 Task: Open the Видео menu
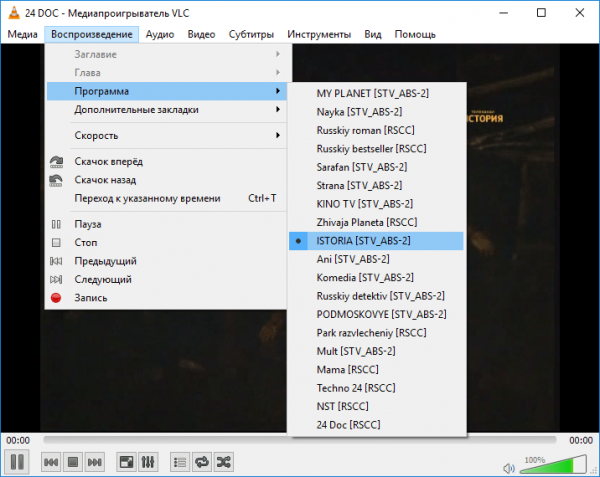tap(201, 34)
